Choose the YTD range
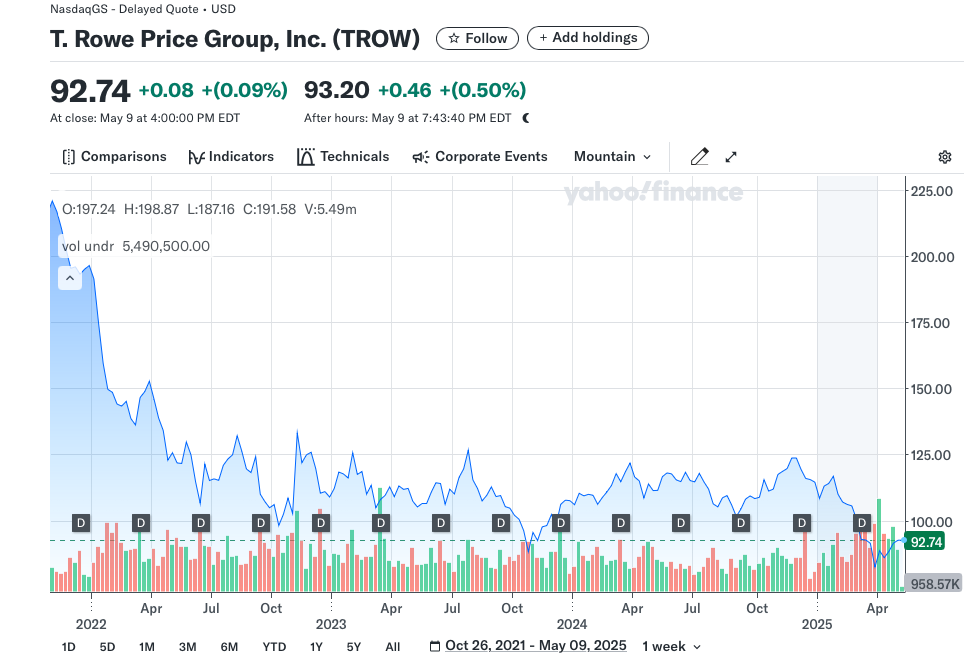The width and height of the screenshot is (979, 667). click(274, 647)
